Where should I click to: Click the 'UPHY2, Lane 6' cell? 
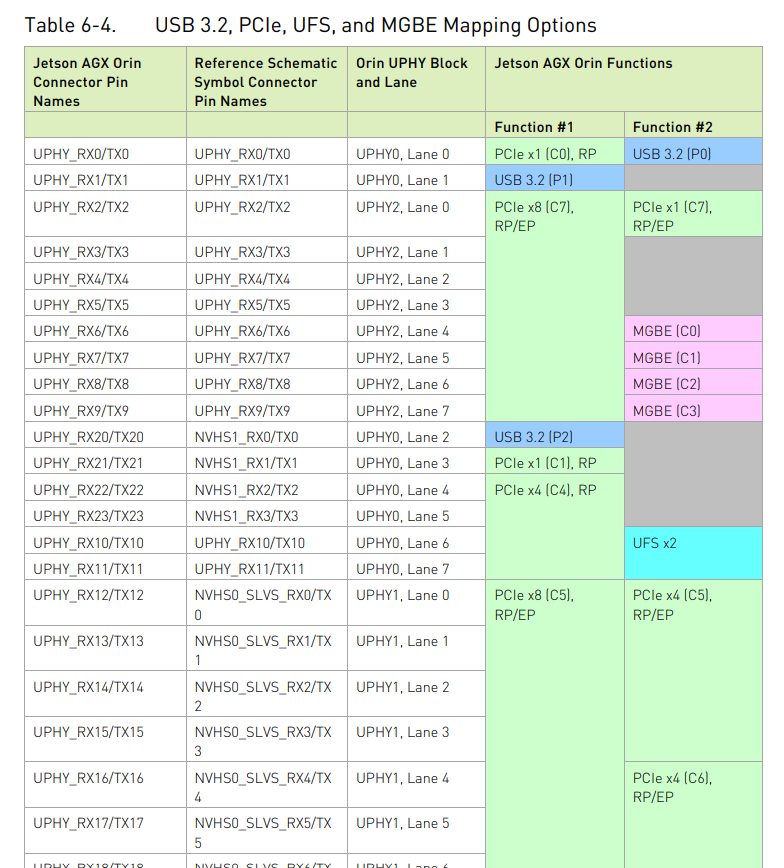pyautogui.click(x=416, y=382)
